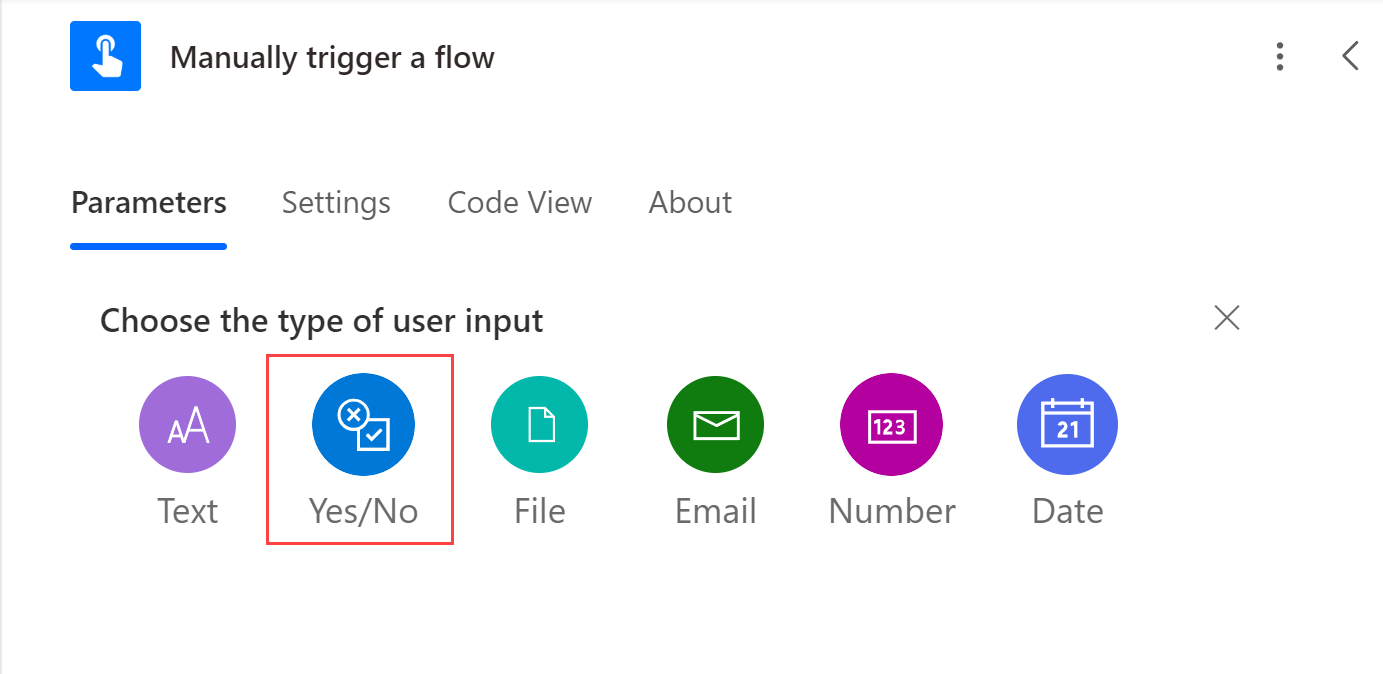
Task: Click the blue manual trigger hand icon
Action: point(105,56)
